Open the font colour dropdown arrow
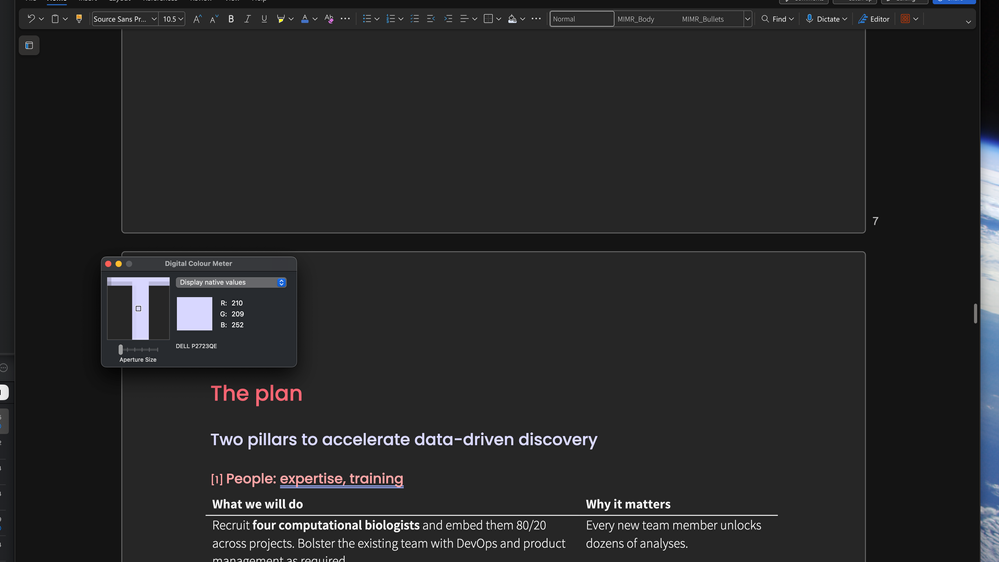 pos(315,19)
